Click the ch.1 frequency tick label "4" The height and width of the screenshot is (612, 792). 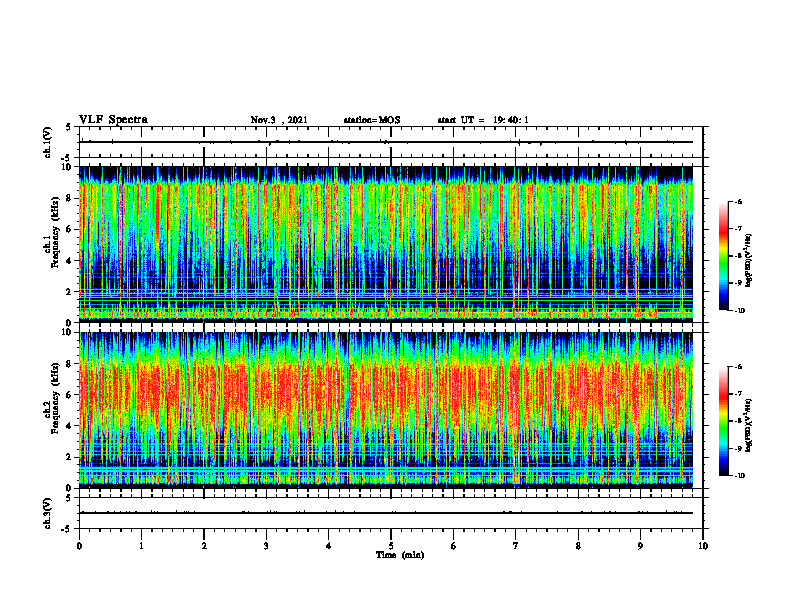click(x=69, y=261)
